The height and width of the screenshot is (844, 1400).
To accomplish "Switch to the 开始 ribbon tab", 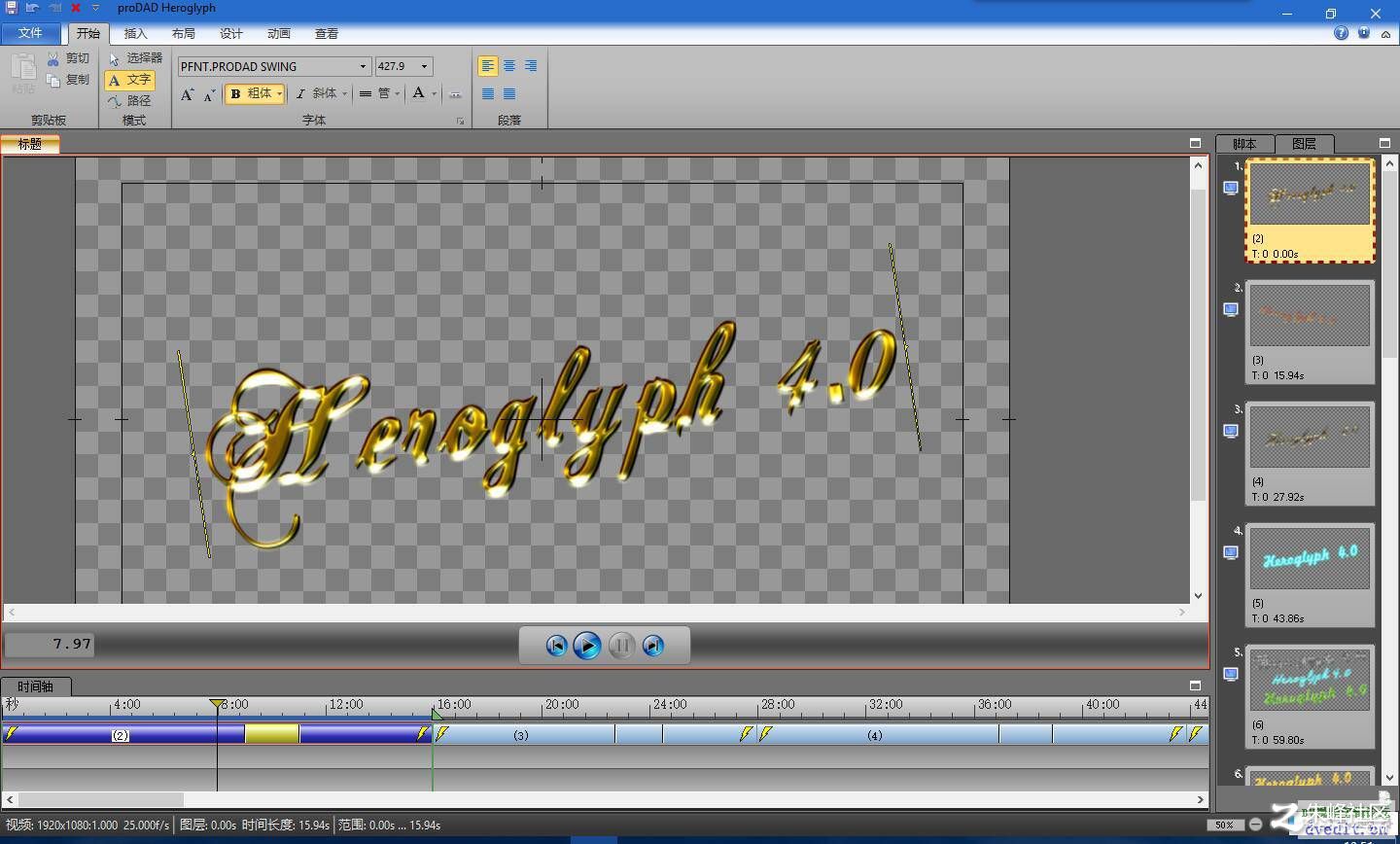I will click(88, 33).
